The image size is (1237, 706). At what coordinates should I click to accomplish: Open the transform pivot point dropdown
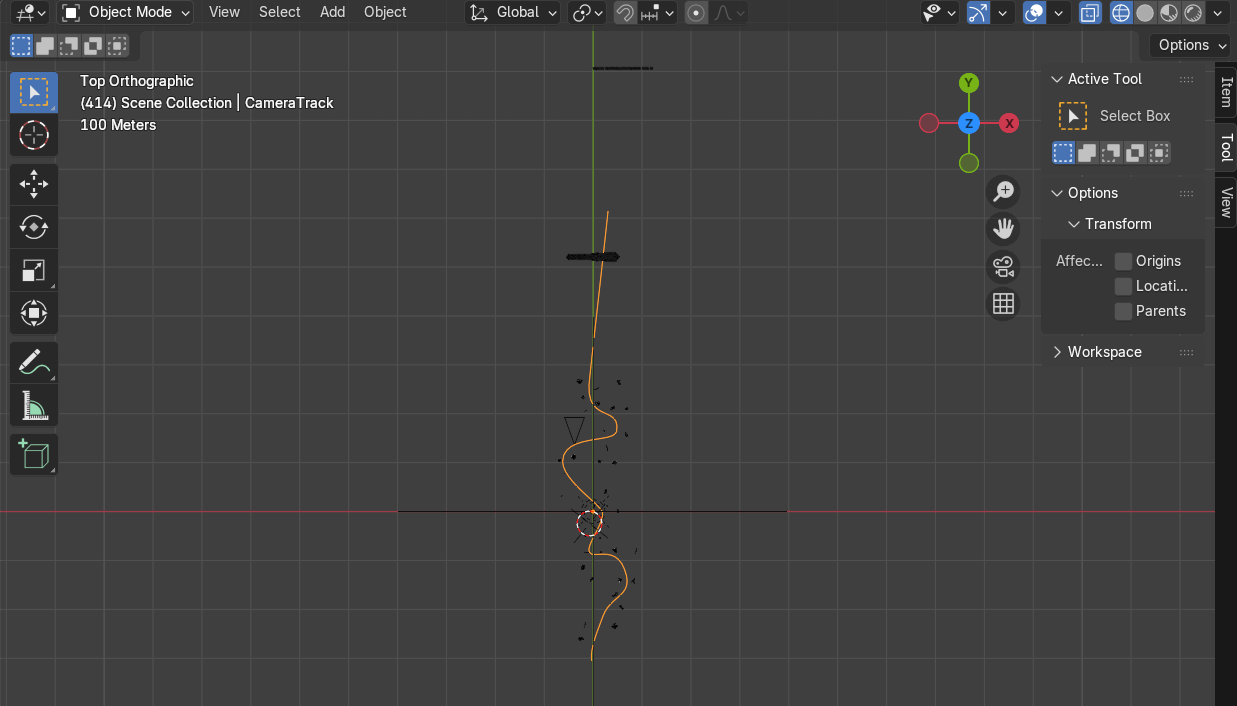587,13
